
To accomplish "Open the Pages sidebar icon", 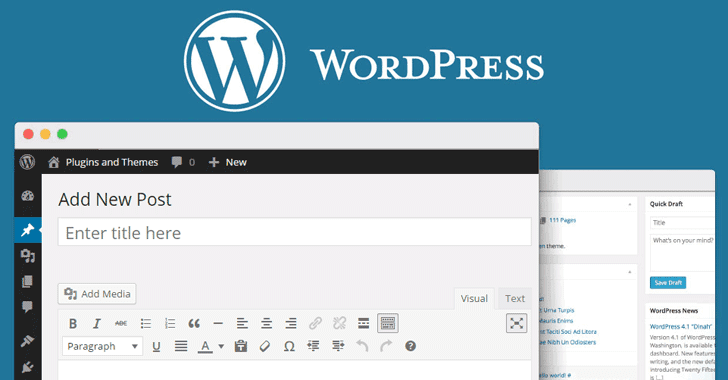I will tap(27, 281).
